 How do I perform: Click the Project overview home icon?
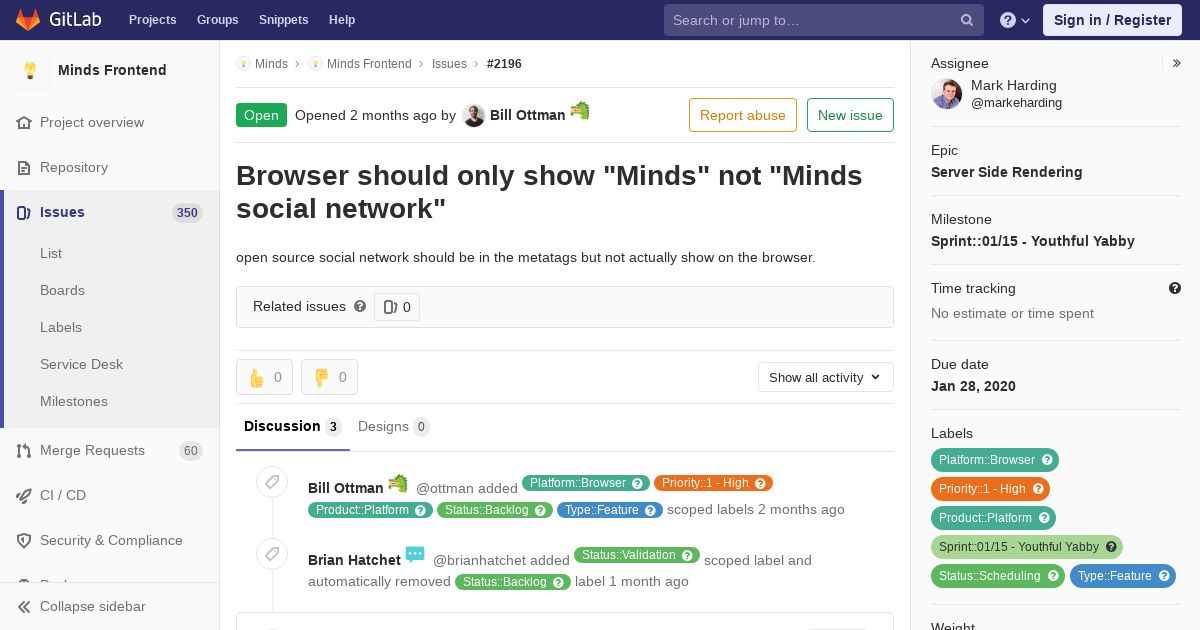(x=24, y=123)
